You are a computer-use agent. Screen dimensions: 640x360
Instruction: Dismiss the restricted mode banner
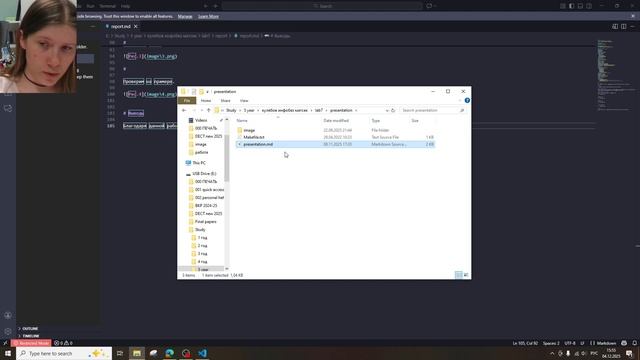633,16
